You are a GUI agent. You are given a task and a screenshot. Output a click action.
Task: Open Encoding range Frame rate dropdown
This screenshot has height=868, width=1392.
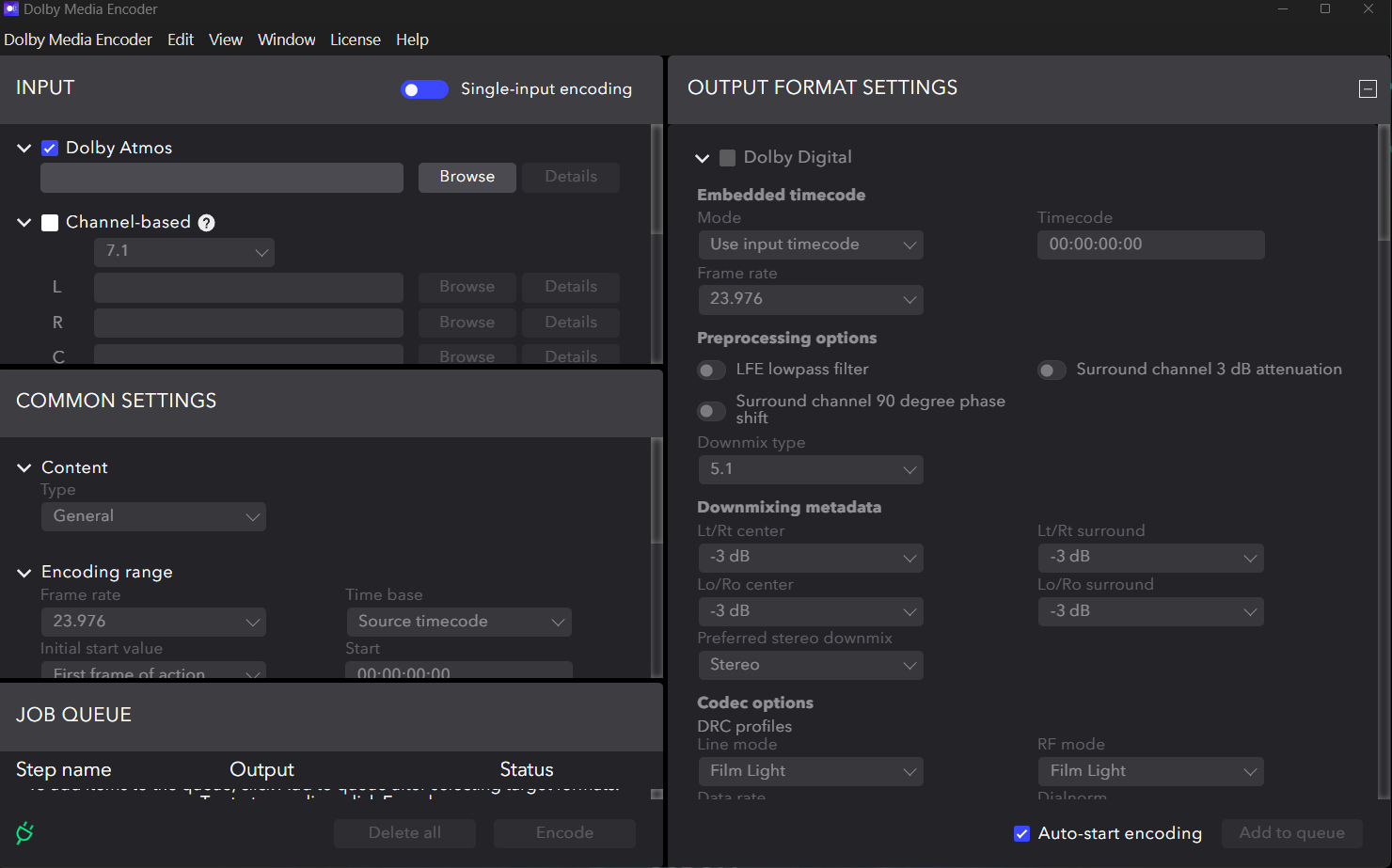click(x=153, y=622)
